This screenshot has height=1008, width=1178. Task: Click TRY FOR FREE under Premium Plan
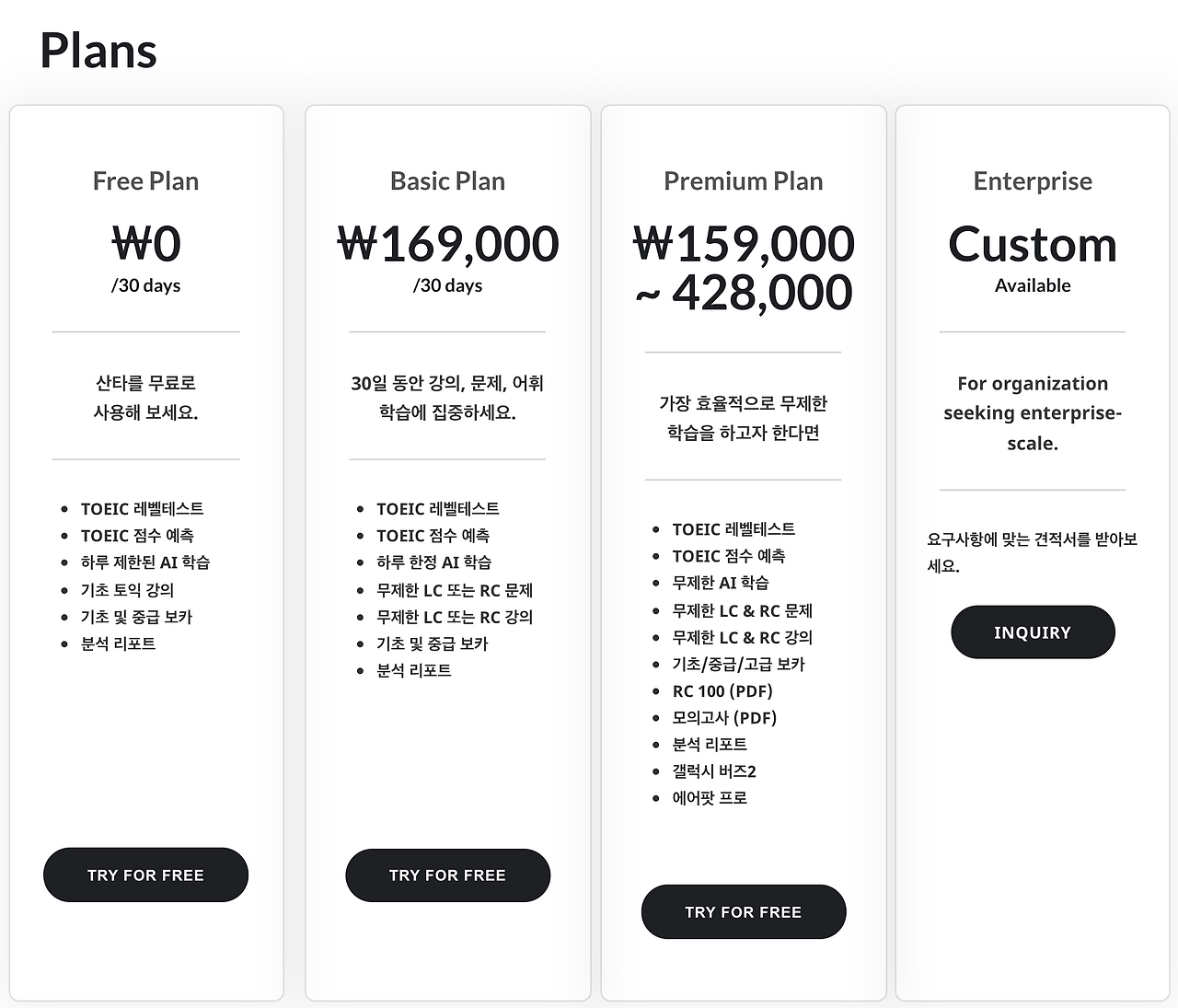point(743,911)
